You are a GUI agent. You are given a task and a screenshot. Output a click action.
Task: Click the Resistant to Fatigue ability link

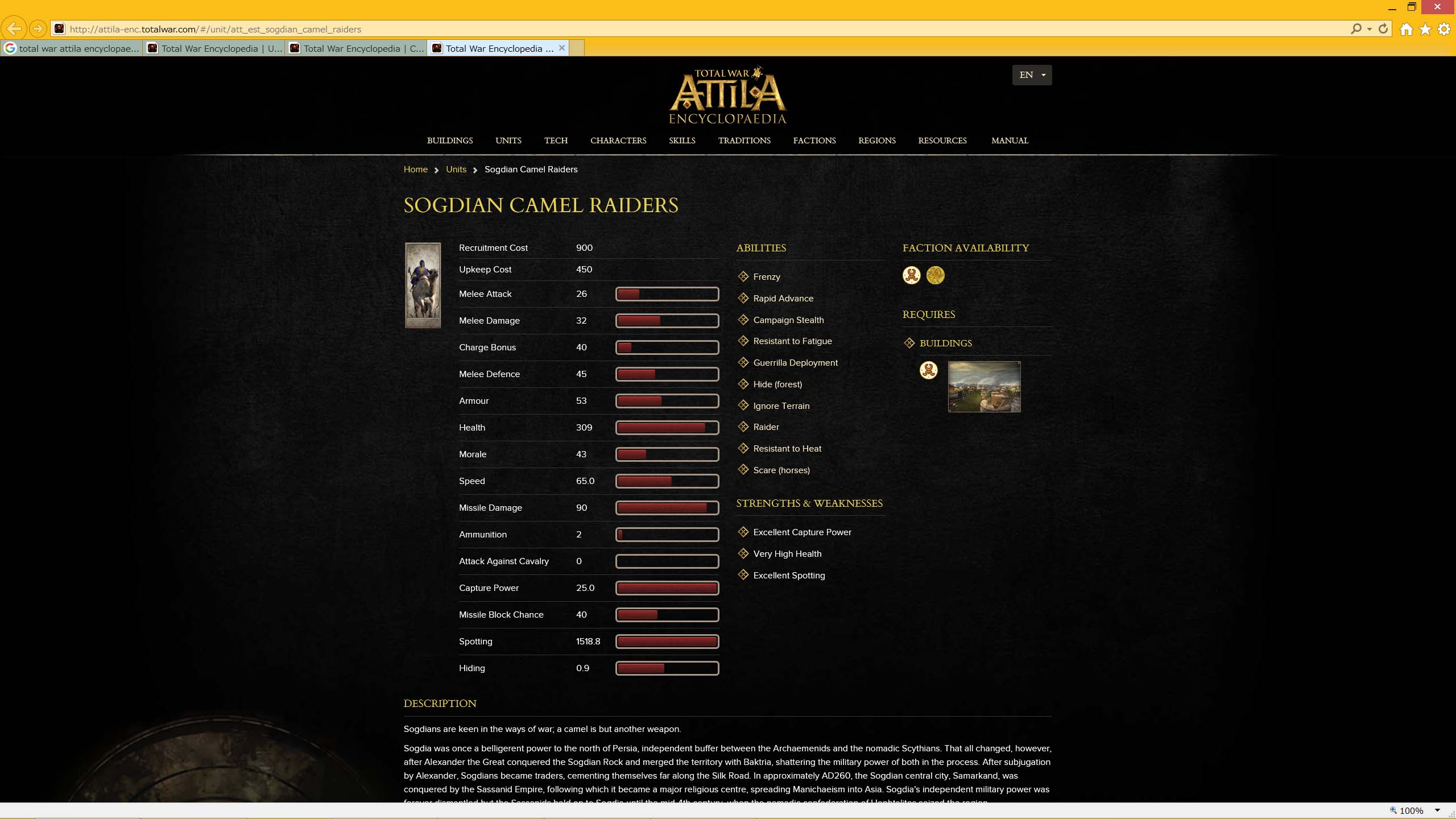pos(792,341)
